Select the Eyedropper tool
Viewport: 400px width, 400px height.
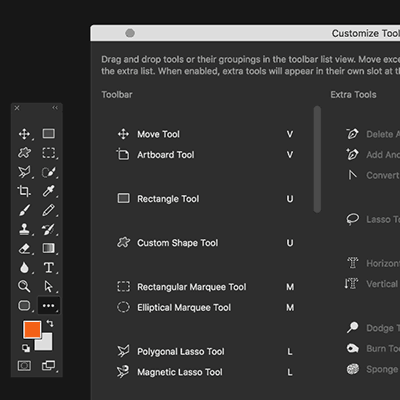[x=49, y=191]
